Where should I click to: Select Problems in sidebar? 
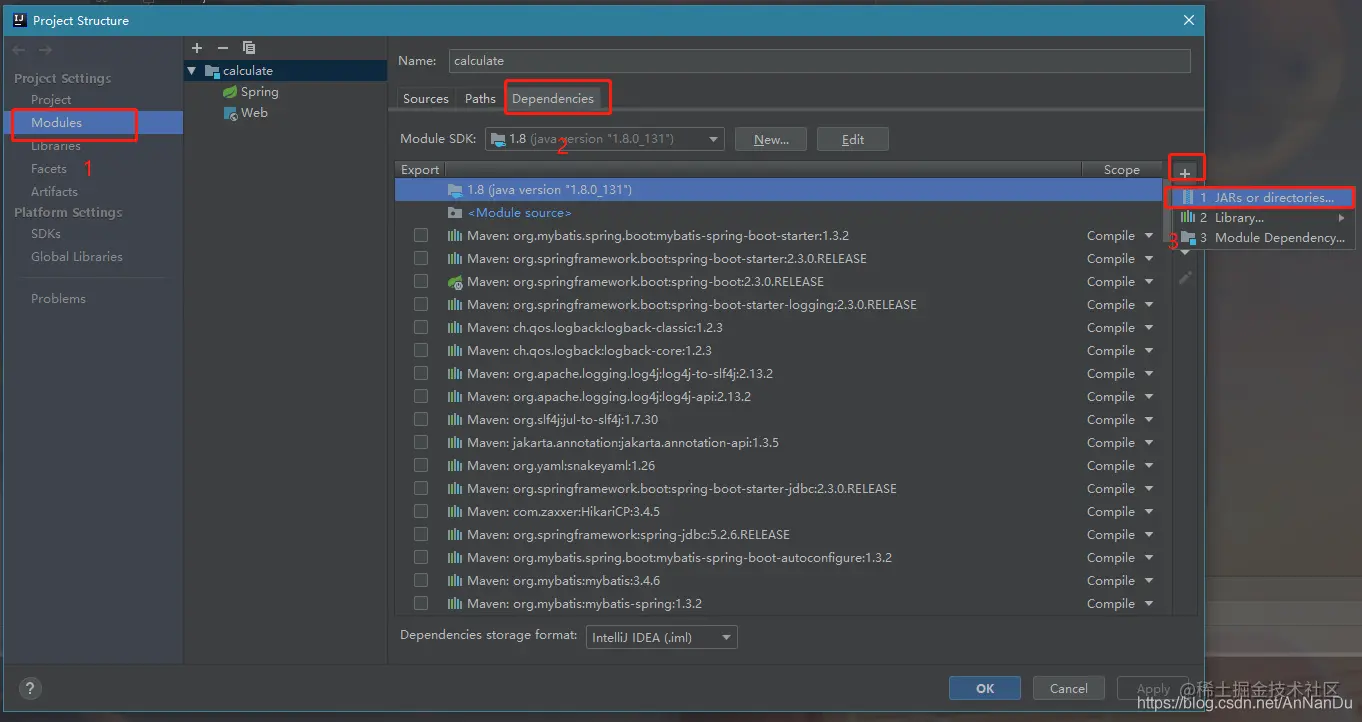click(58, 299)
